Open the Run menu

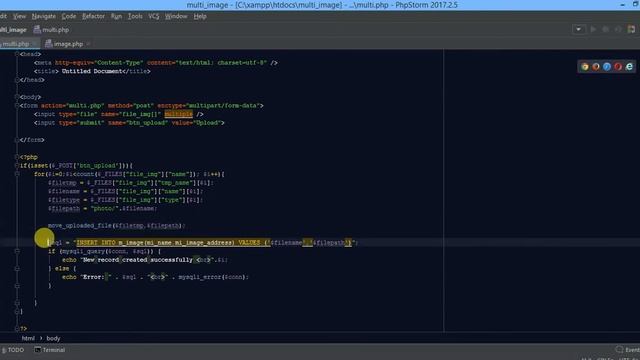pos(116,16)
